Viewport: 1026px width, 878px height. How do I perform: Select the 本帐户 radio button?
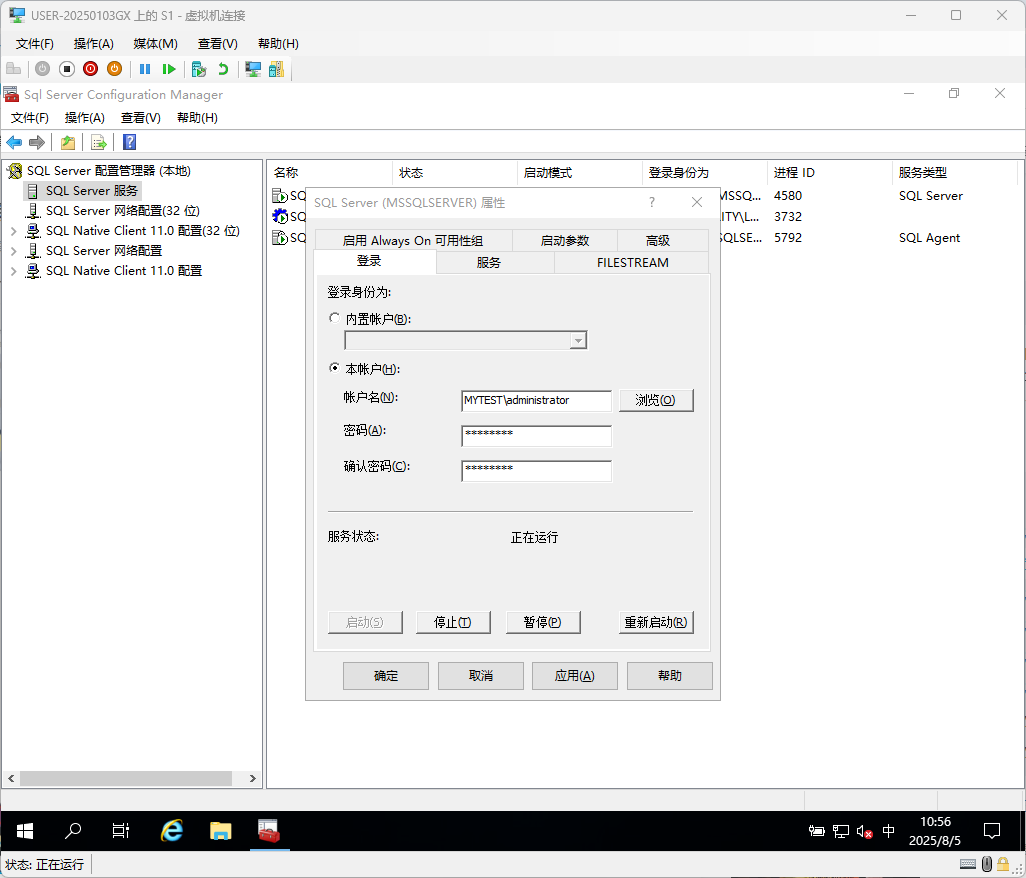(334, 368)
